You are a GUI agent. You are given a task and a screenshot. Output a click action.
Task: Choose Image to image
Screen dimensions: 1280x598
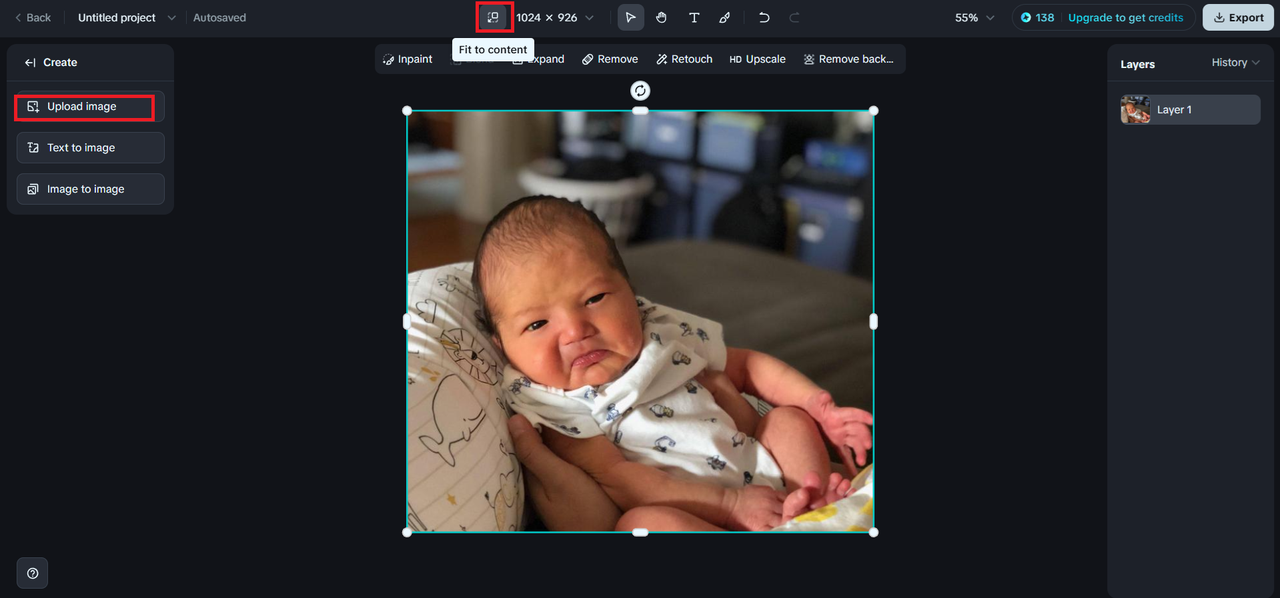click(91, 189)
